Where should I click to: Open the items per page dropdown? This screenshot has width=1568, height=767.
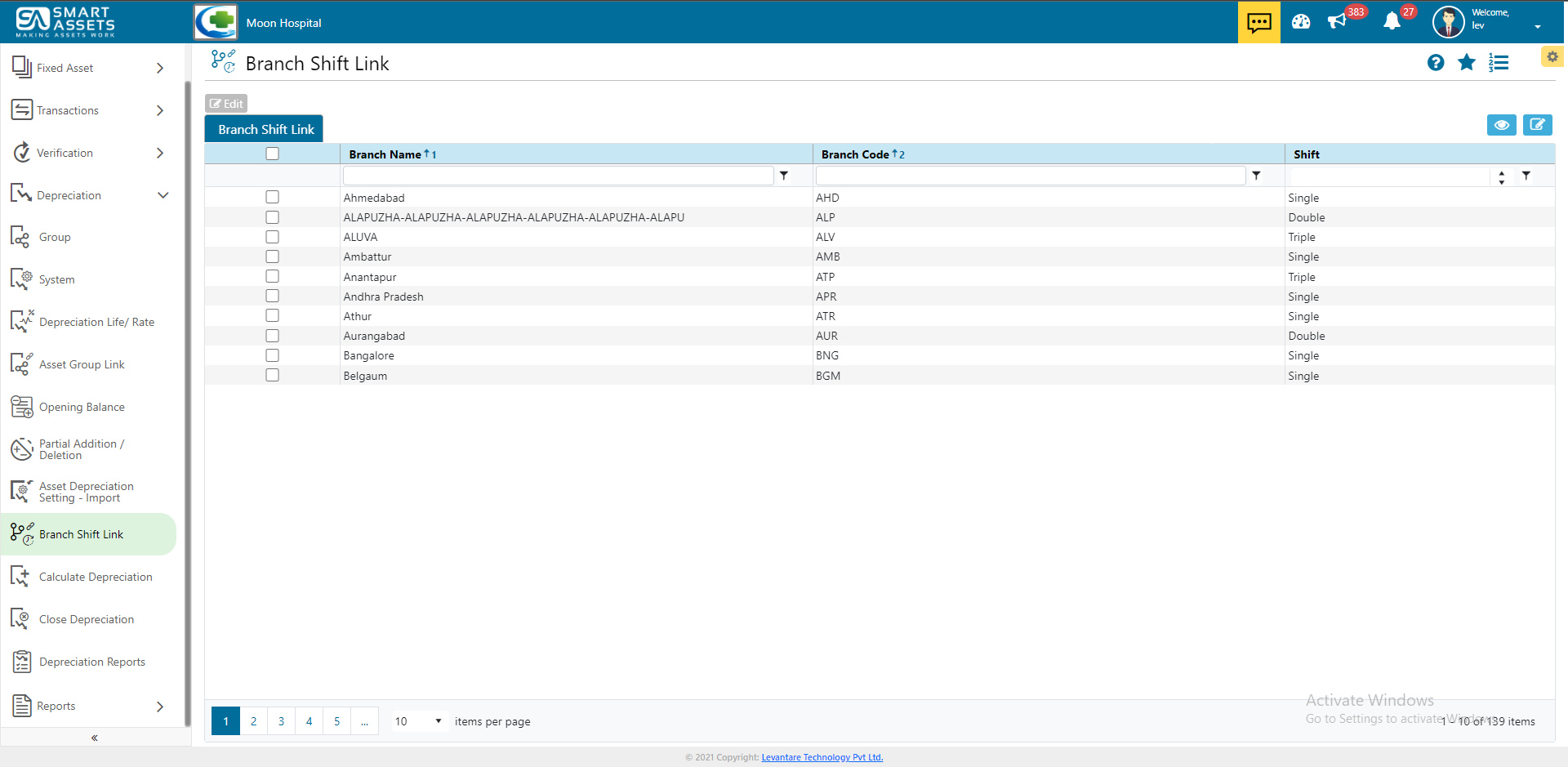pyautogui.click(x=416, y=721)
